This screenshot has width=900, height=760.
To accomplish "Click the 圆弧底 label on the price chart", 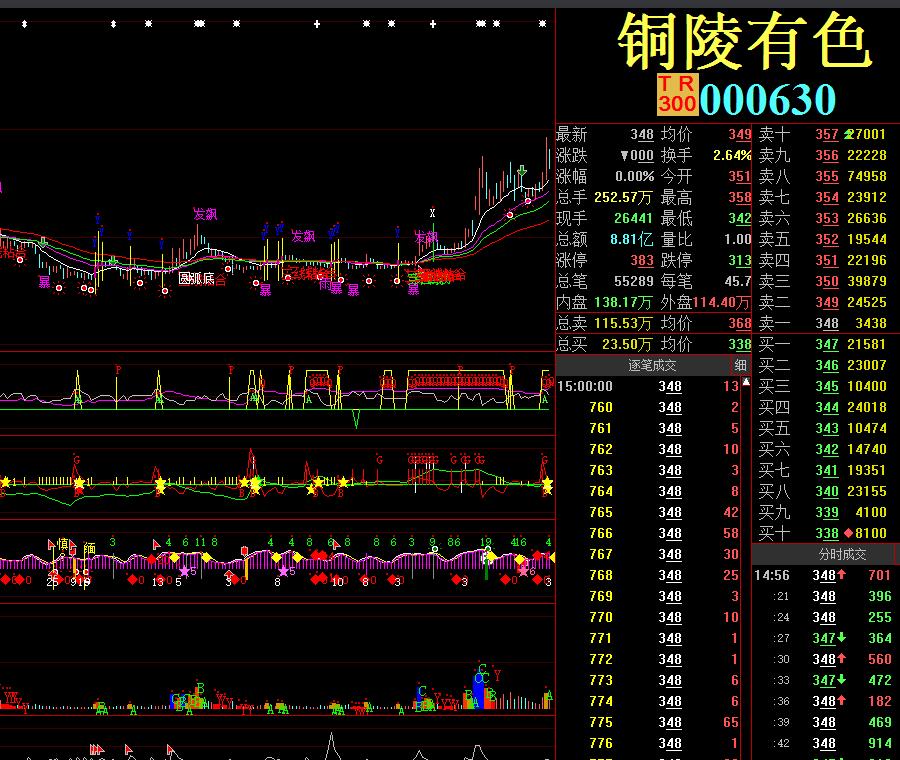I will coord(196,279).
